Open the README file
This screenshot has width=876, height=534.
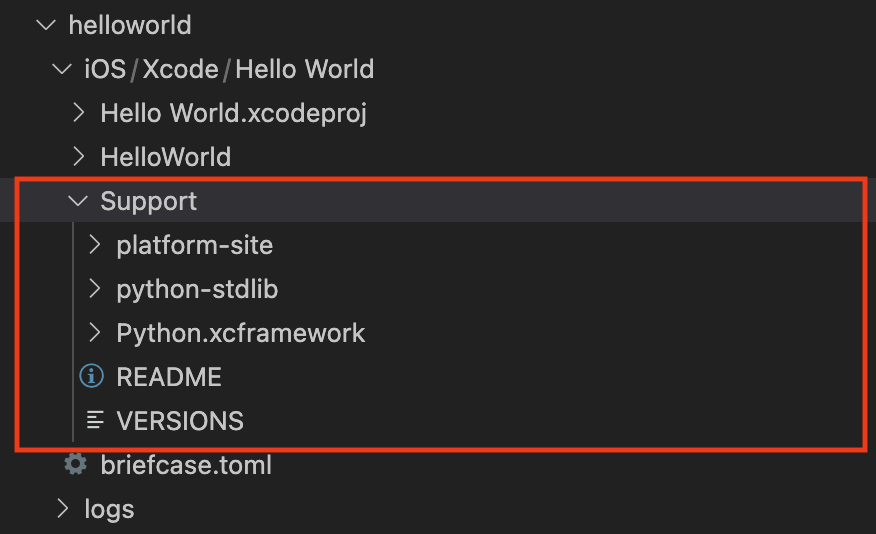169,377
